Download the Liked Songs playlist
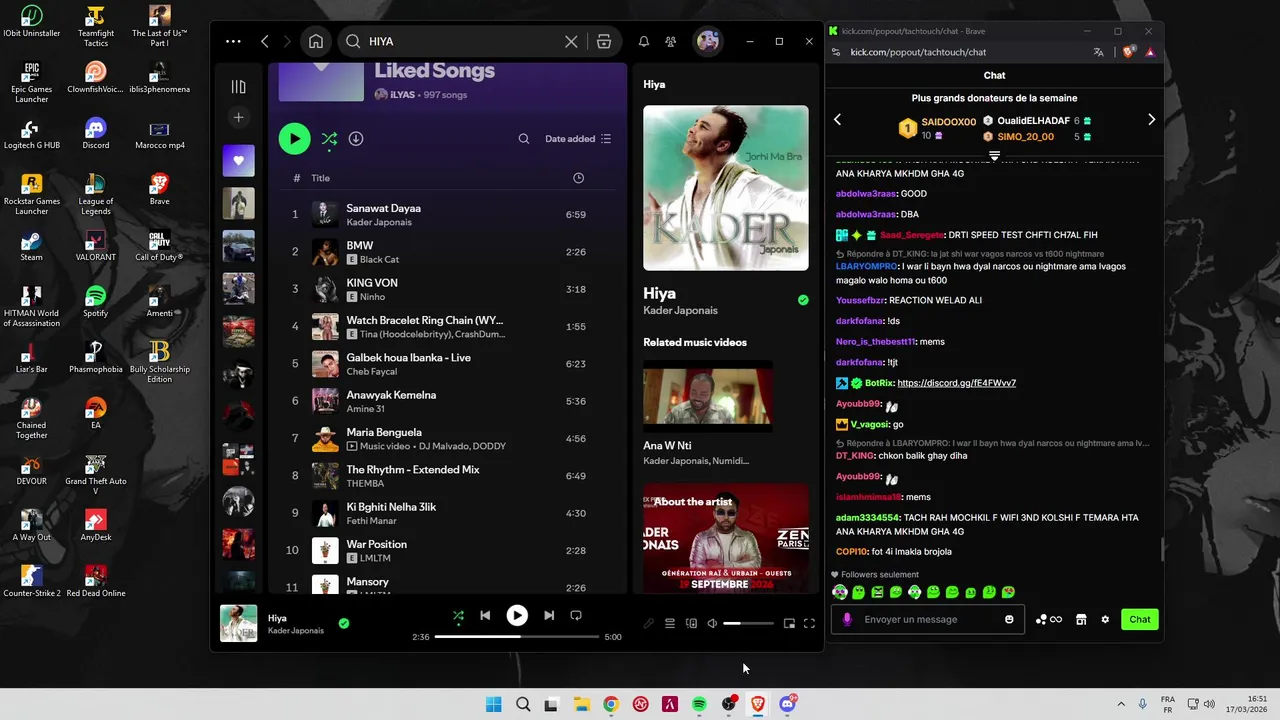Image resolution: width=1280 pixels, height=720 pixels. (356, 139)
